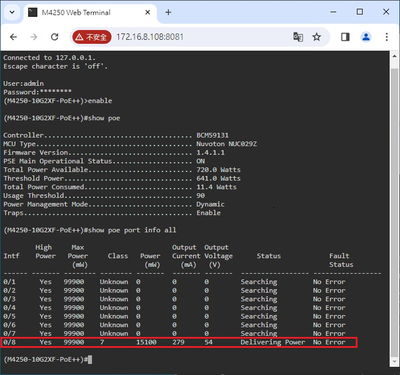Go back to the previous page
The image size is (400, 375).
pyautogui.click(x=13, y=37)
